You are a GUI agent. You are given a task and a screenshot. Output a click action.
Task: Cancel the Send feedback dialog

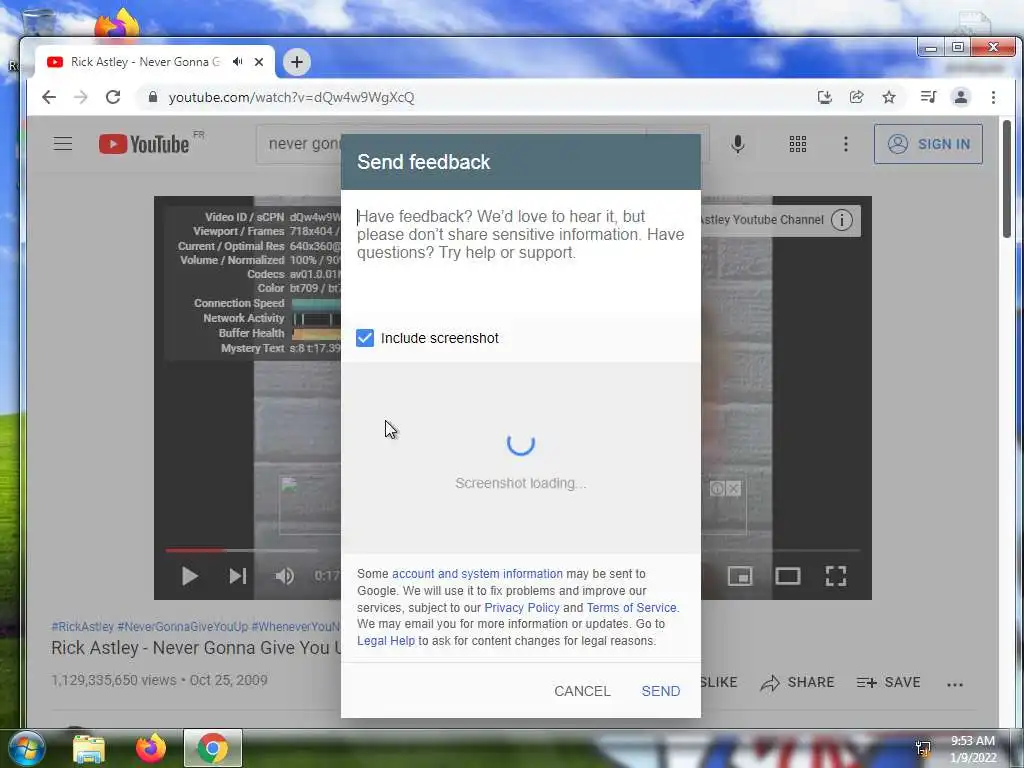pyautogui.click(x=582, y=691)
